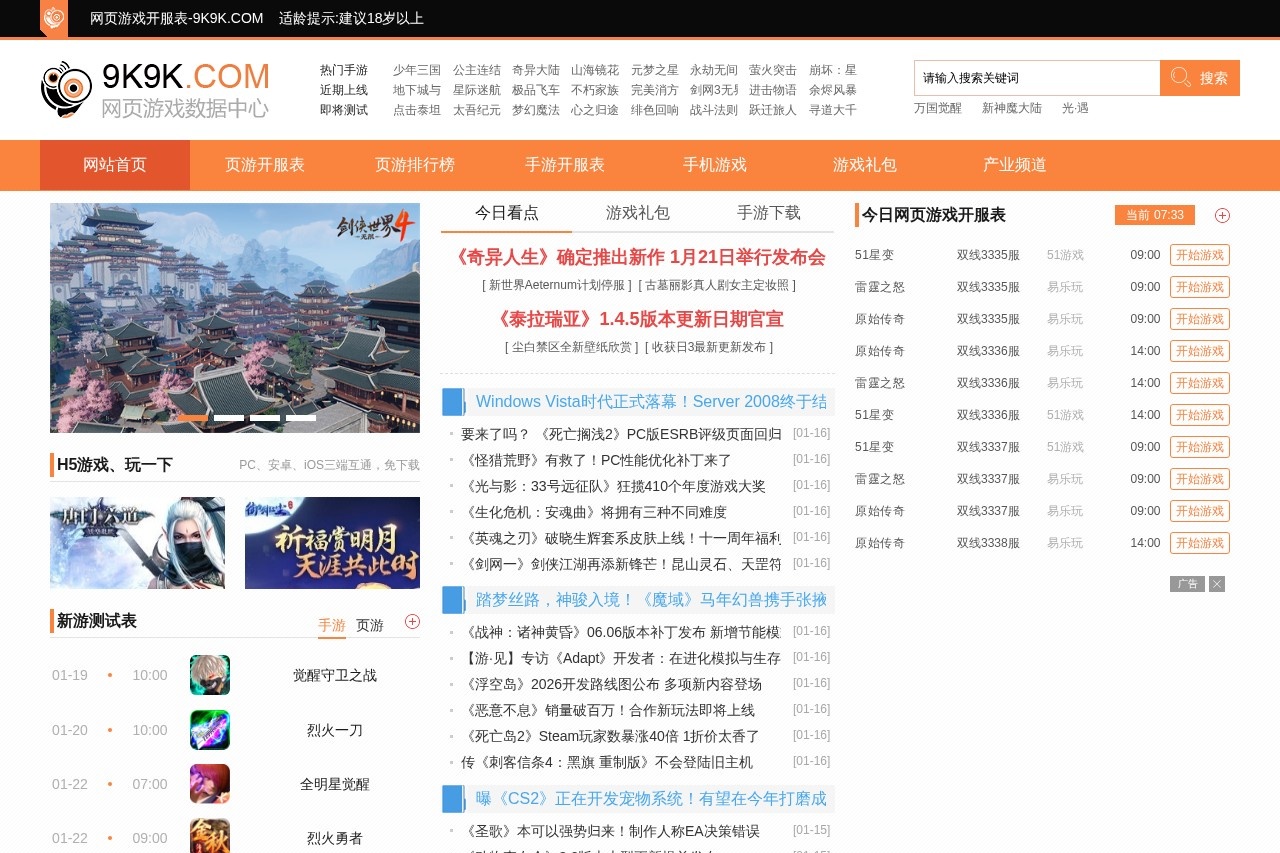Click 永劫无间 in hot mobile games

click(x=714, y=70)
